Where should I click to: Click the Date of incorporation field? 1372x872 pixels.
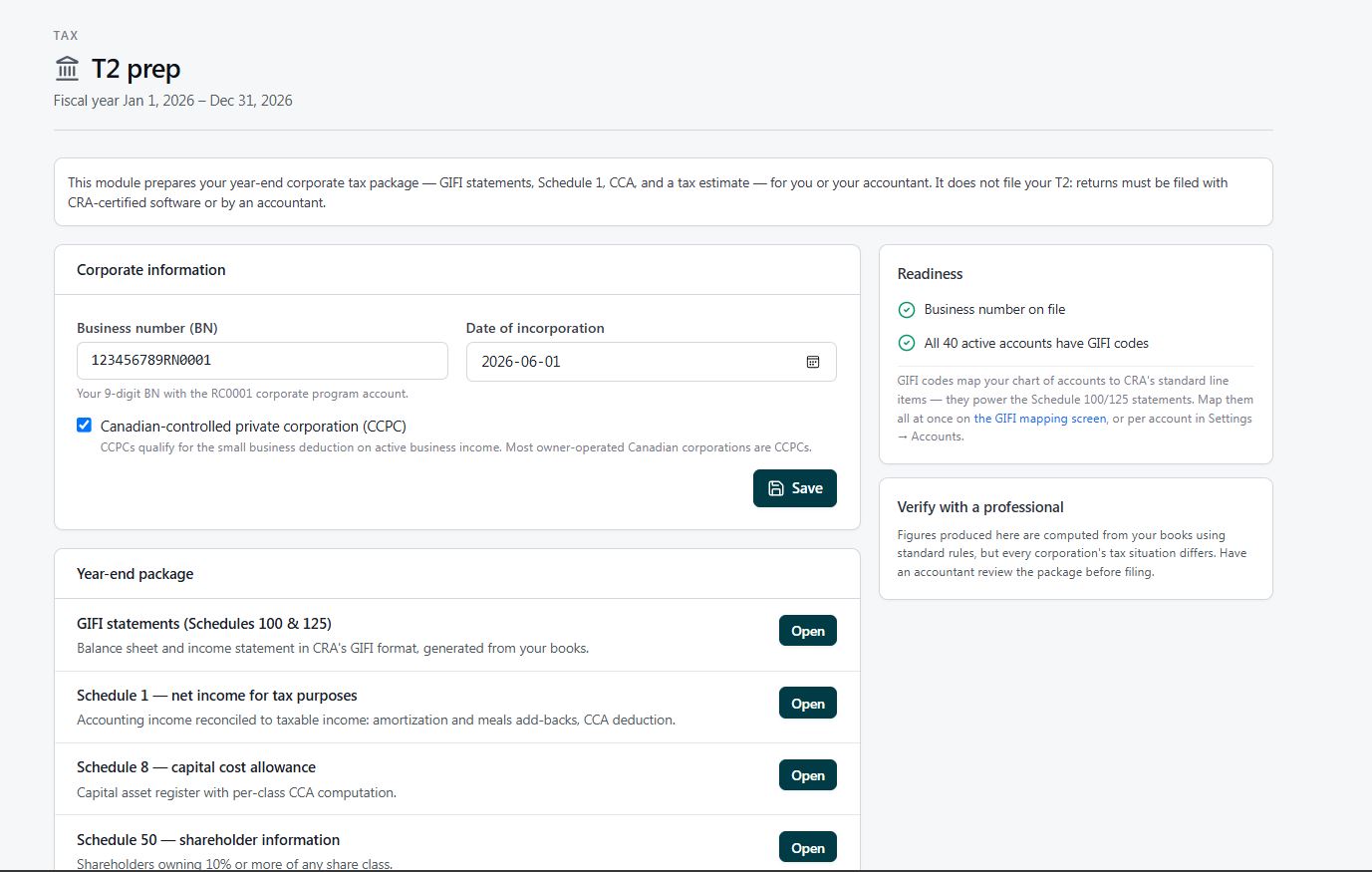(x=651, y=362)
